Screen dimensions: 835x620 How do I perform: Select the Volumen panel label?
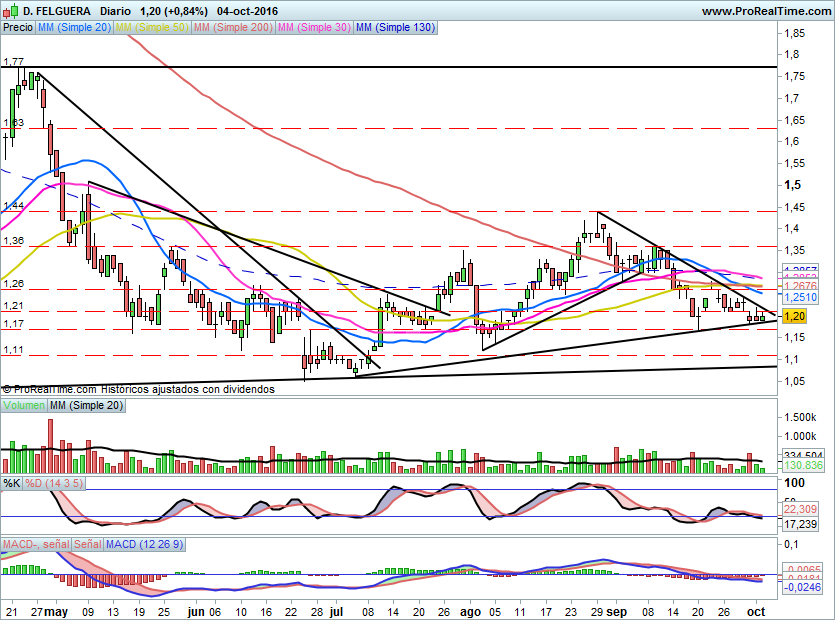click(x=24, y=405)
